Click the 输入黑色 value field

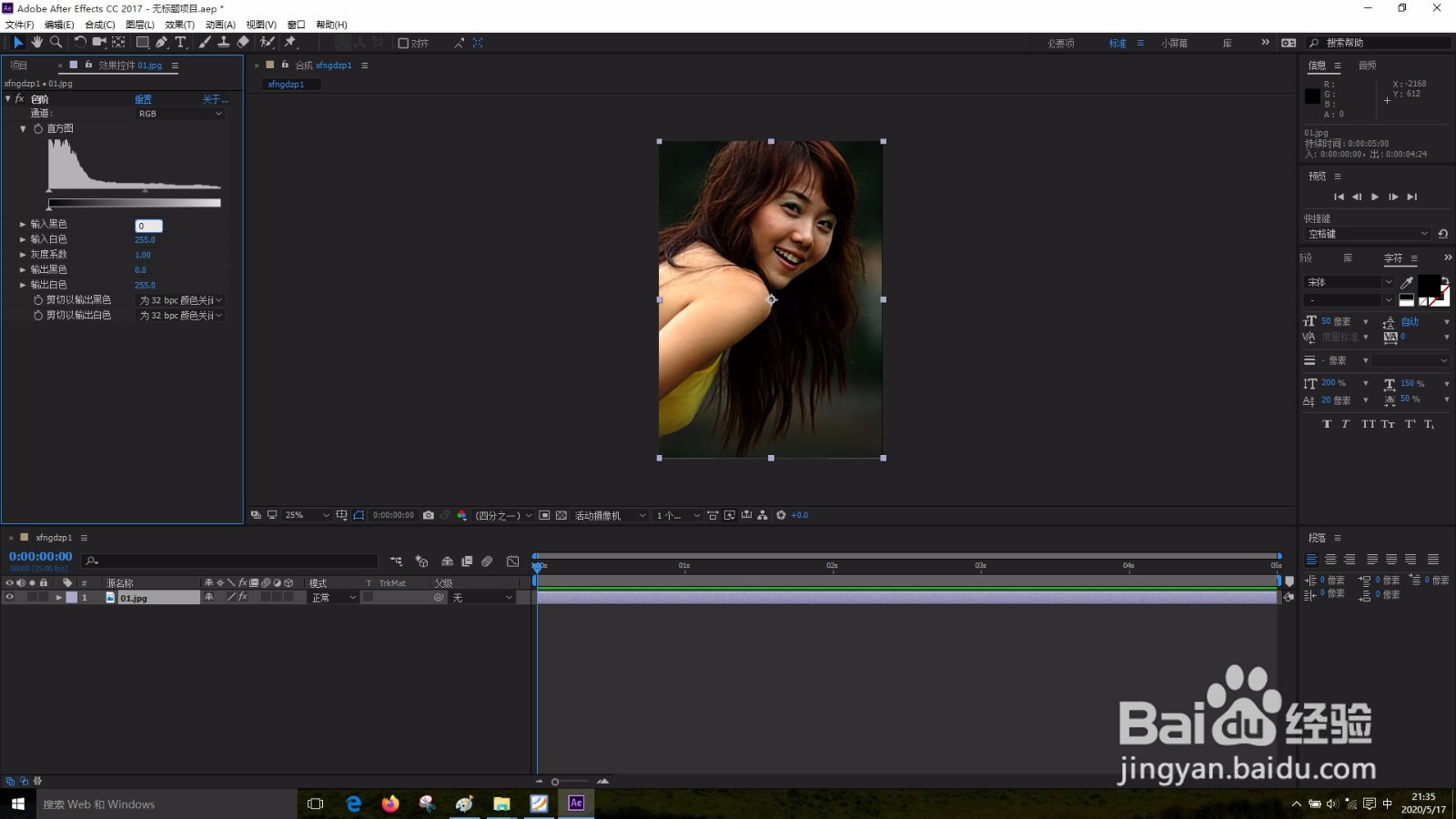[148, 226]
